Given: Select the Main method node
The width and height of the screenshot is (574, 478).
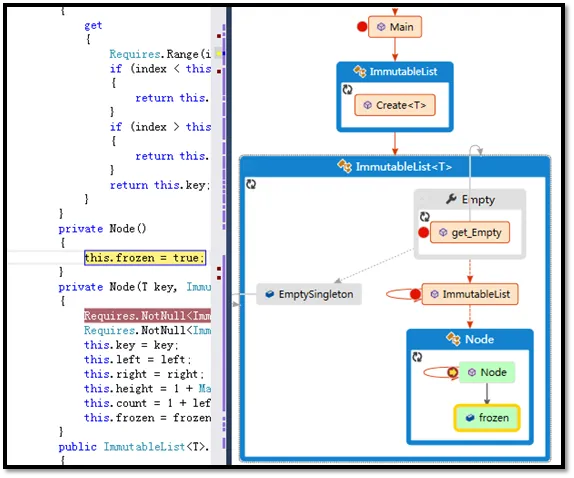Looking at the screenshot, I should pyautogui.click(x=395, y=27).
